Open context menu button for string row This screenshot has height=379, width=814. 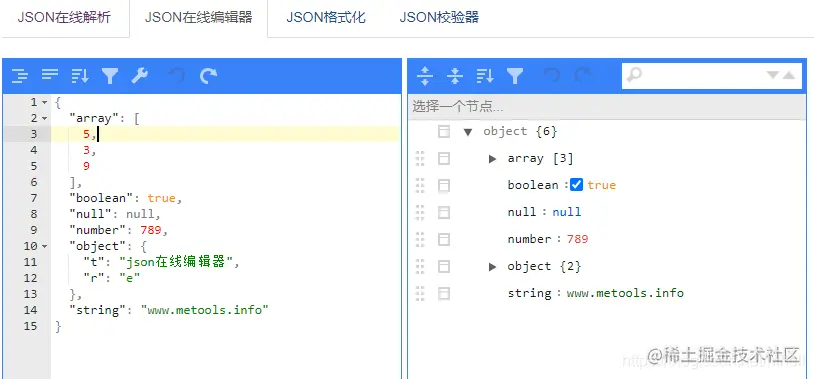(x=444, y=293)
